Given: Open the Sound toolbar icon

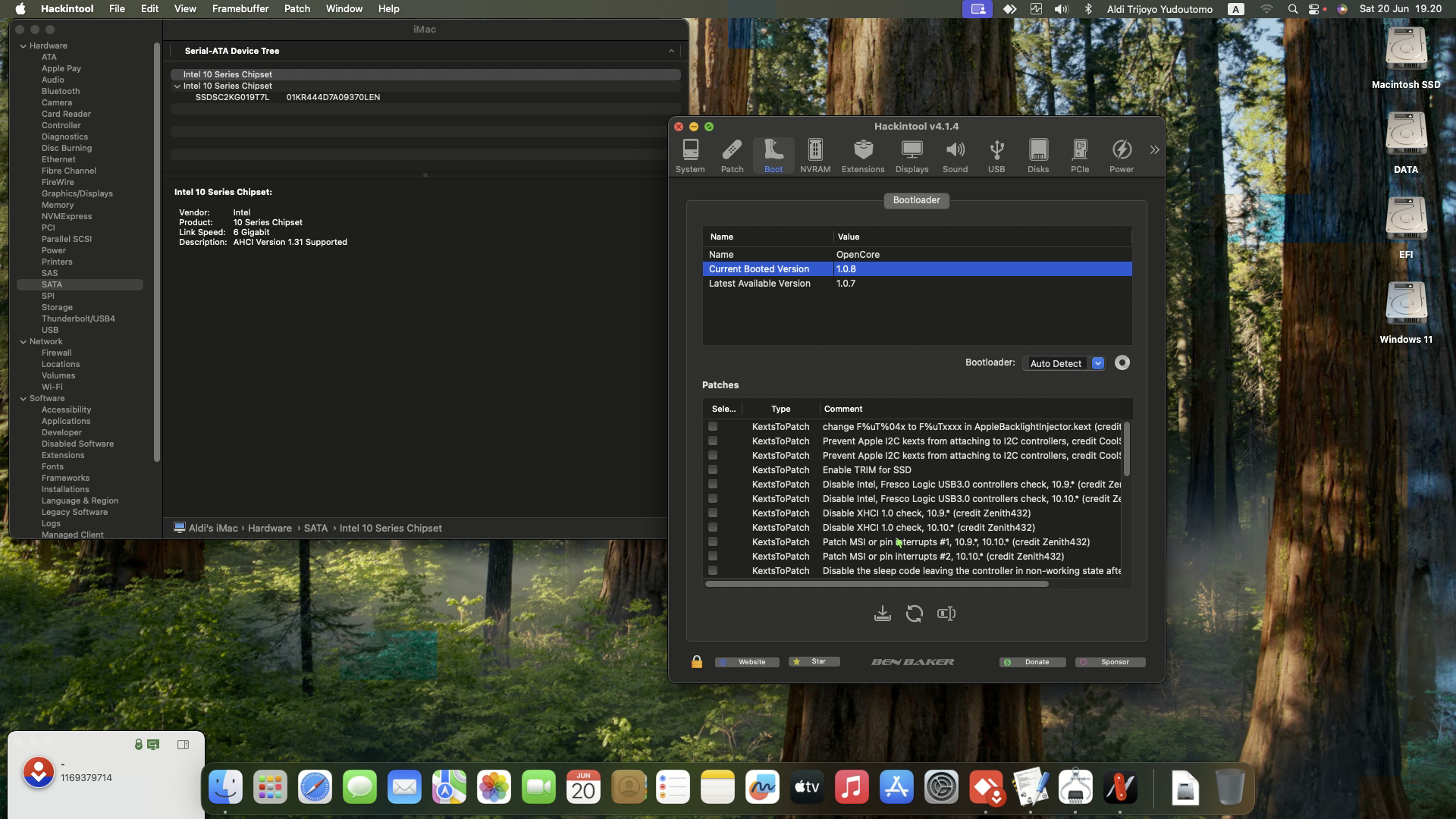Looking at the screenshot, I should pos(955,155).
